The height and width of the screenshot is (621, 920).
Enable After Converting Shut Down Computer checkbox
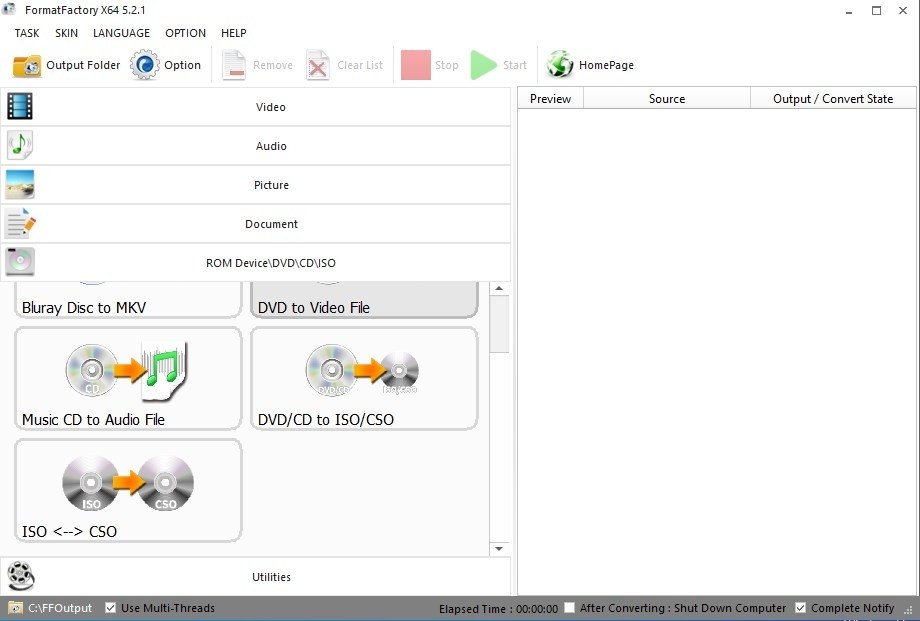[x=569, y=608]
